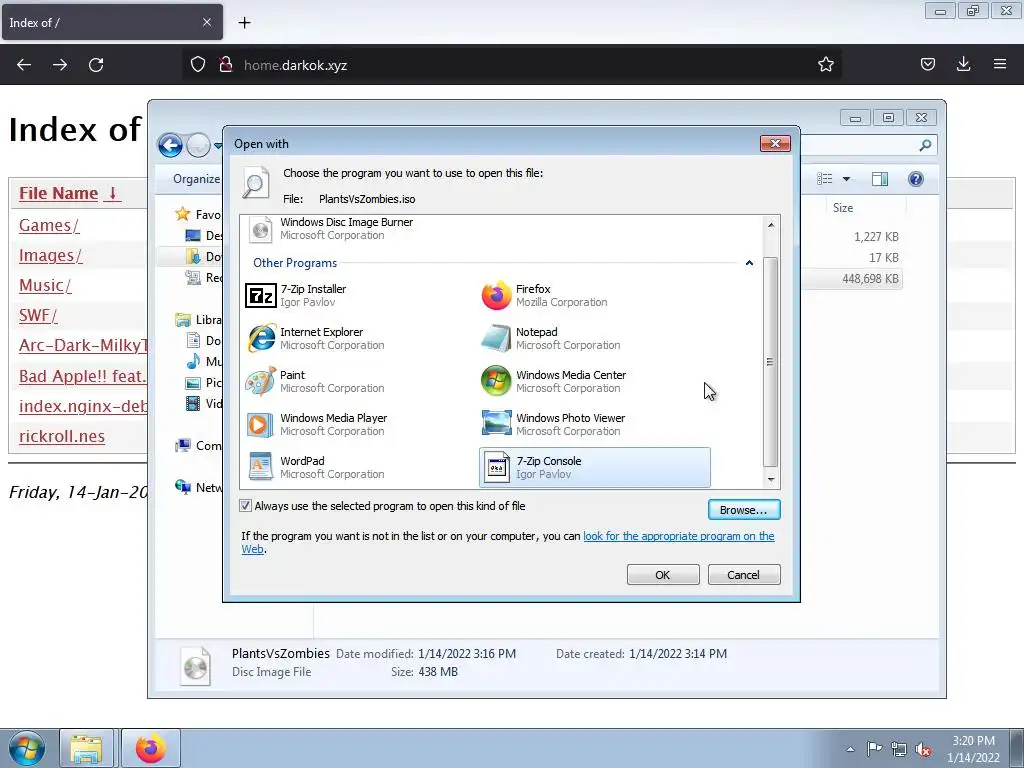The image size is (1024, 768).
Task: Open rickroll.nes link in Firefox
Action: 62,436
